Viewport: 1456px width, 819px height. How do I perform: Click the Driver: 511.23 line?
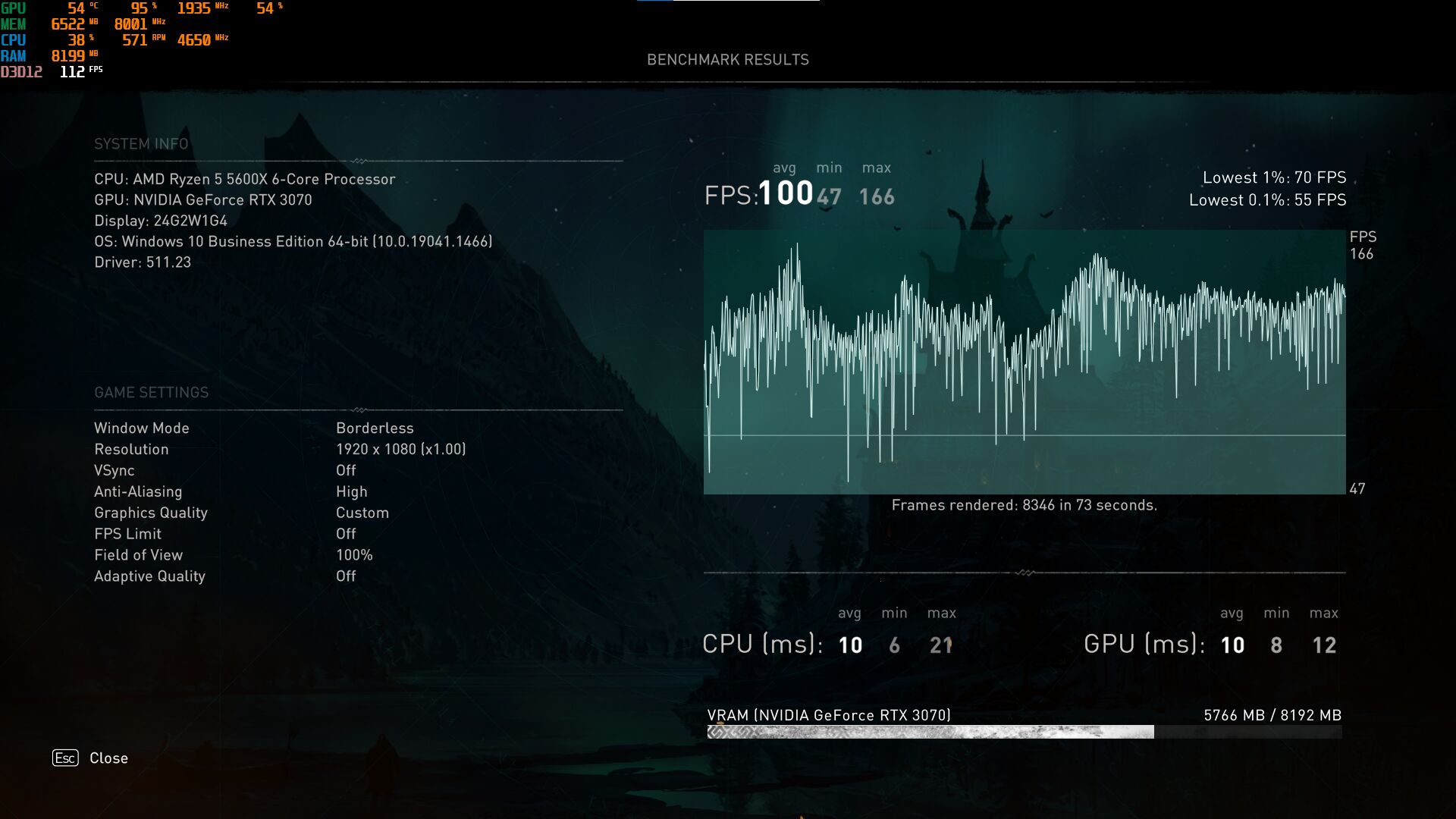point(143,262)
